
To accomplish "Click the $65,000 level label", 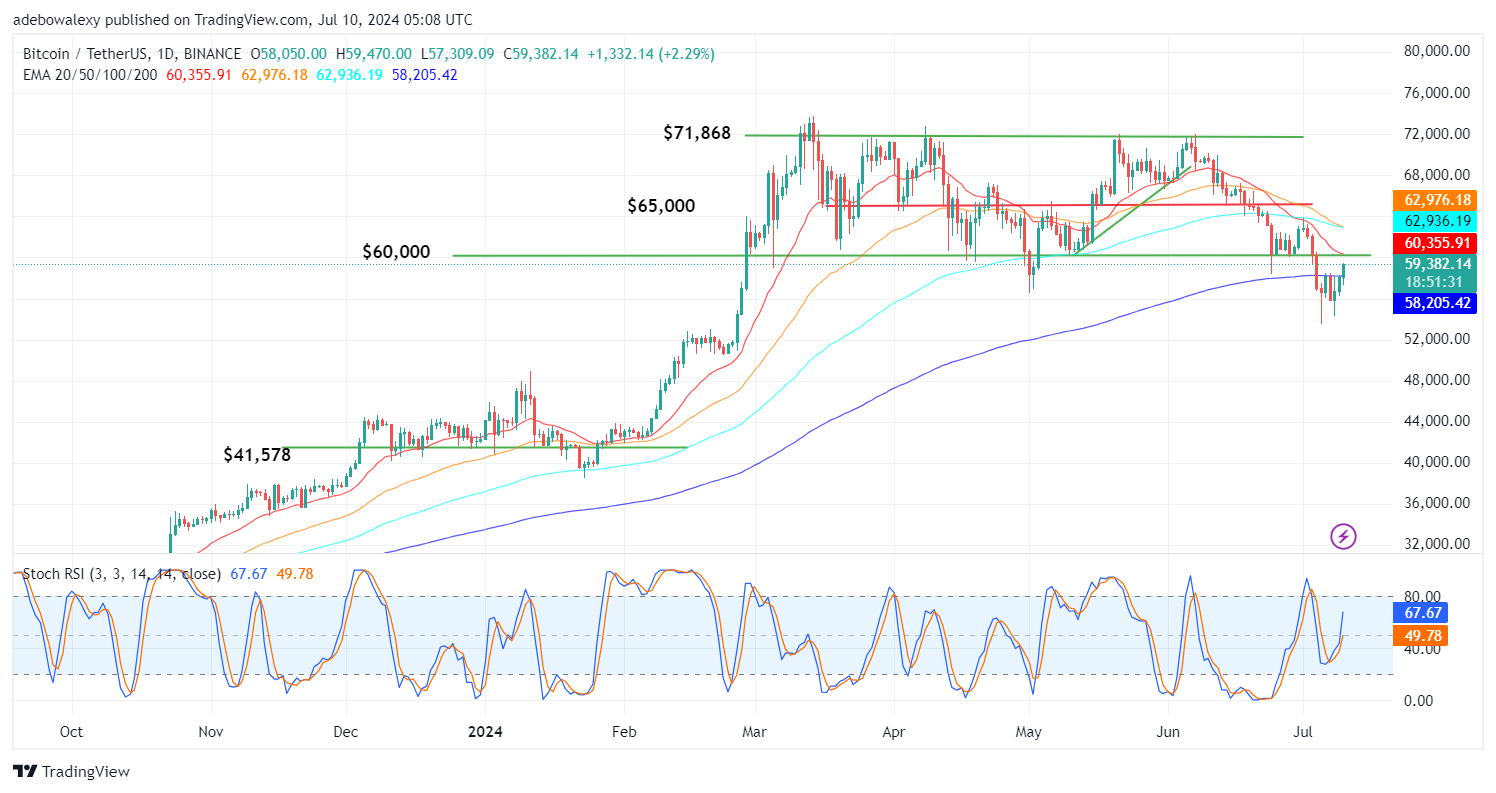I will coord(661,206).
